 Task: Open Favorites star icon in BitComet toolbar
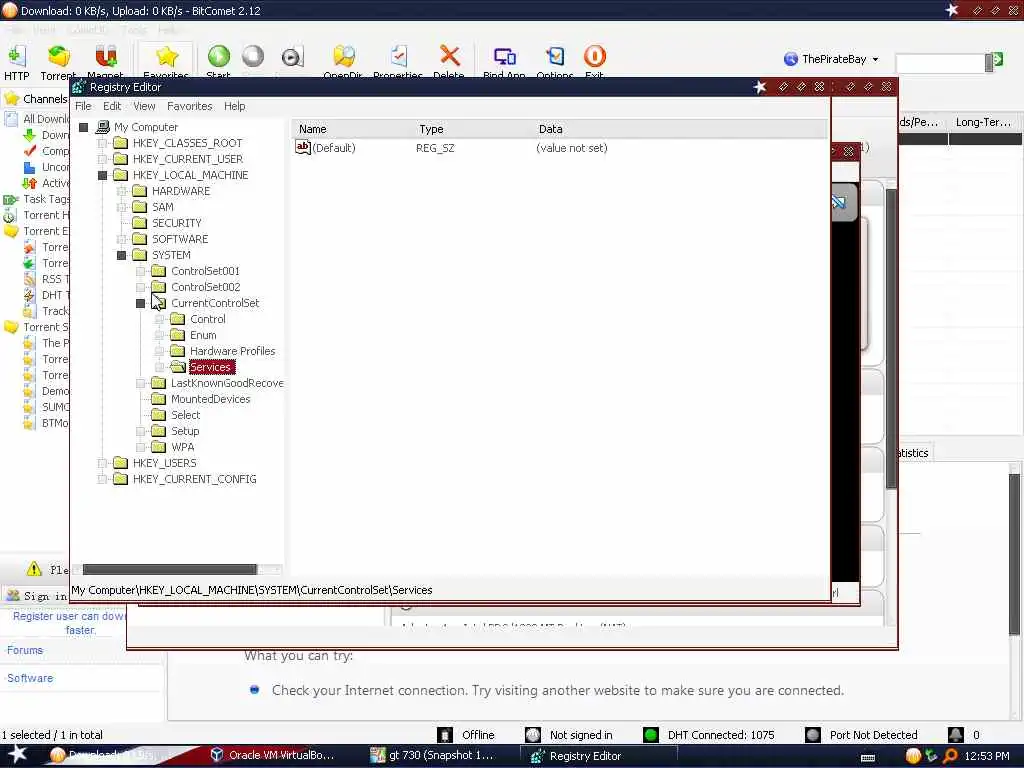coord(166,57)
